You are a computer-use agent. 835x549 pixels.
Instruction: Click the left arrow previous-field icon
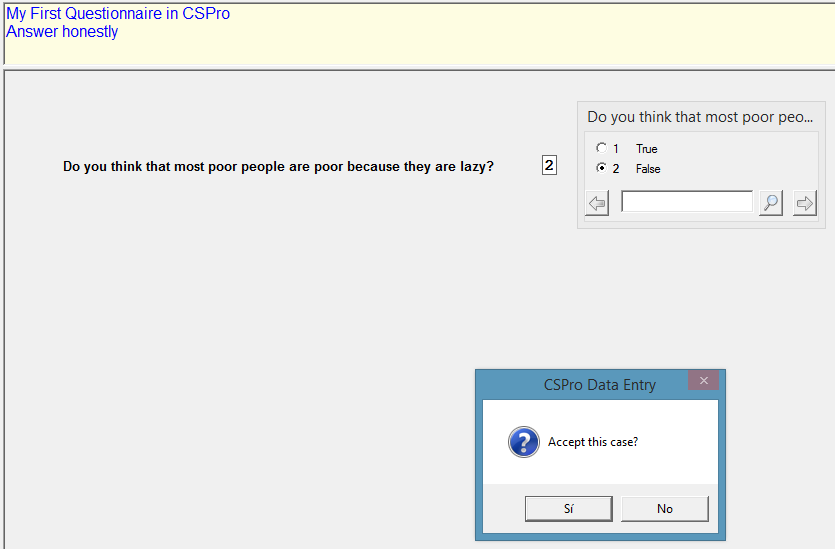click(x=597, y=204)
